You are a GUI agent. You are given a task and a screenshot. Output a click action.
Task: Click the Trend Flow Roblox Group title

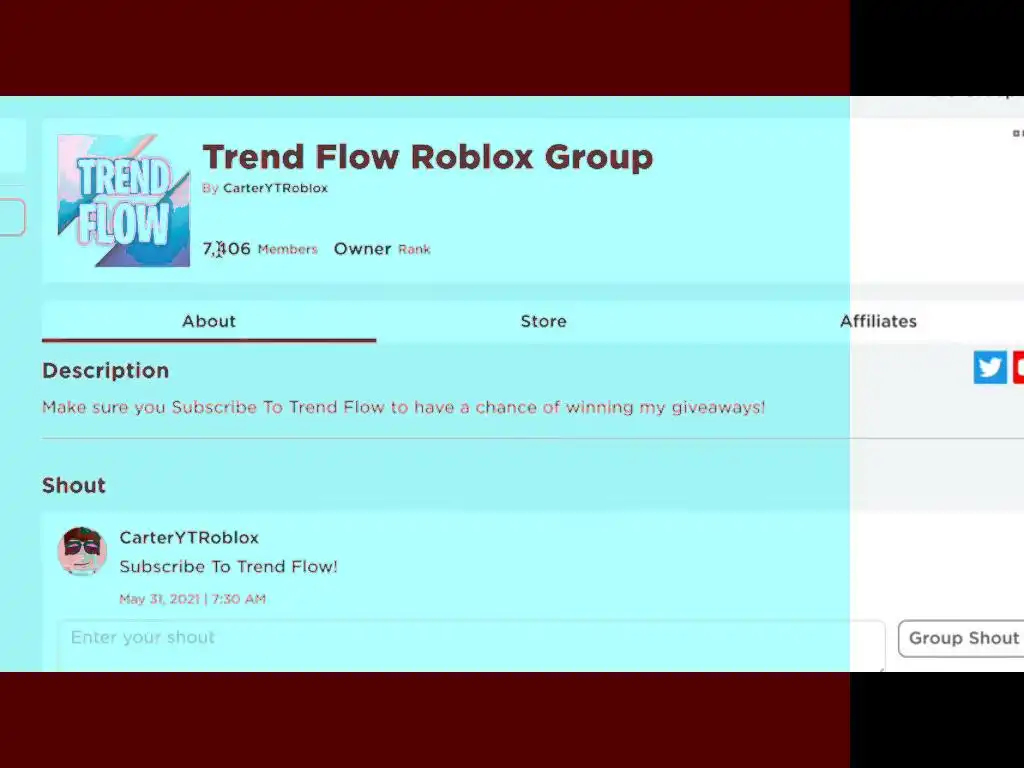(x=428, y=157)
